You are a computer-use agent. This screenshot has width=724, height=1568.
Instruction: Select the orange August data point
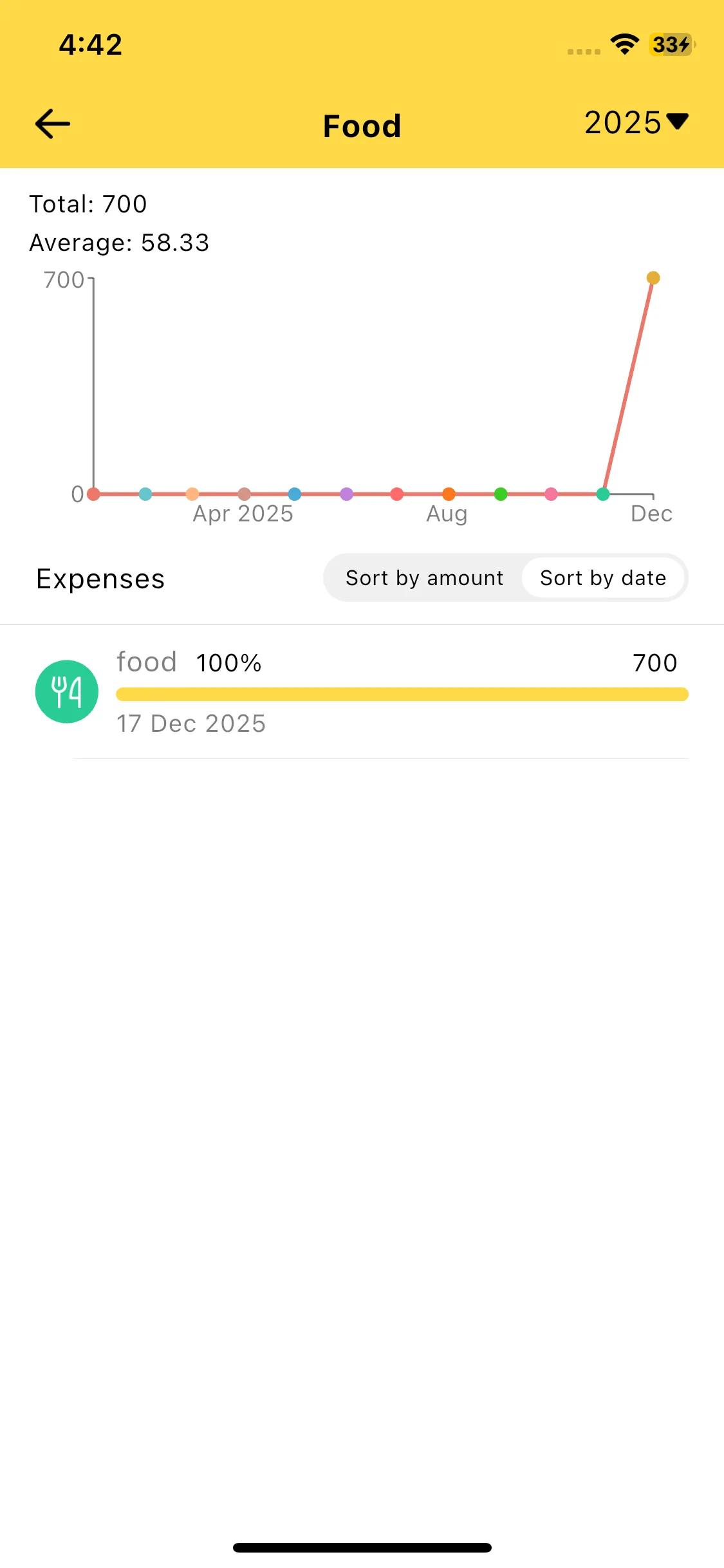pyautogui.click(x=449, y=494)
